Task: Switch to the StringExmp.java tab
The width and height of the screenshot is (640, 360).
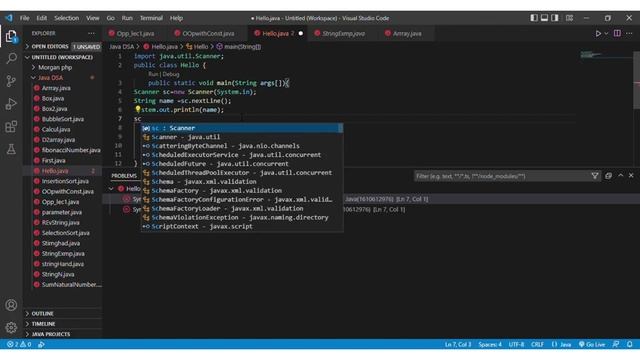Action: (x=343, y=33)
